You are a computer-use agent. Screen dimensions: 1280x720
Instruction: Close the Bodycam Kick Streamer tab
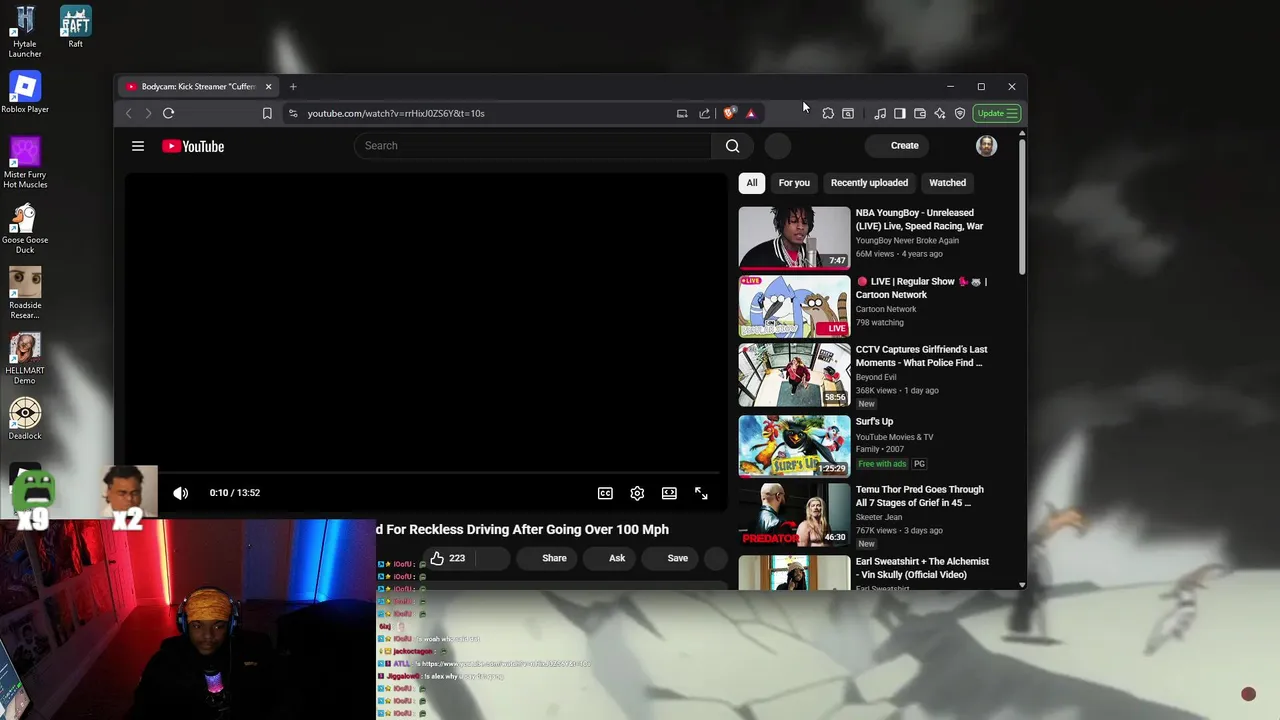pos(268,87)
